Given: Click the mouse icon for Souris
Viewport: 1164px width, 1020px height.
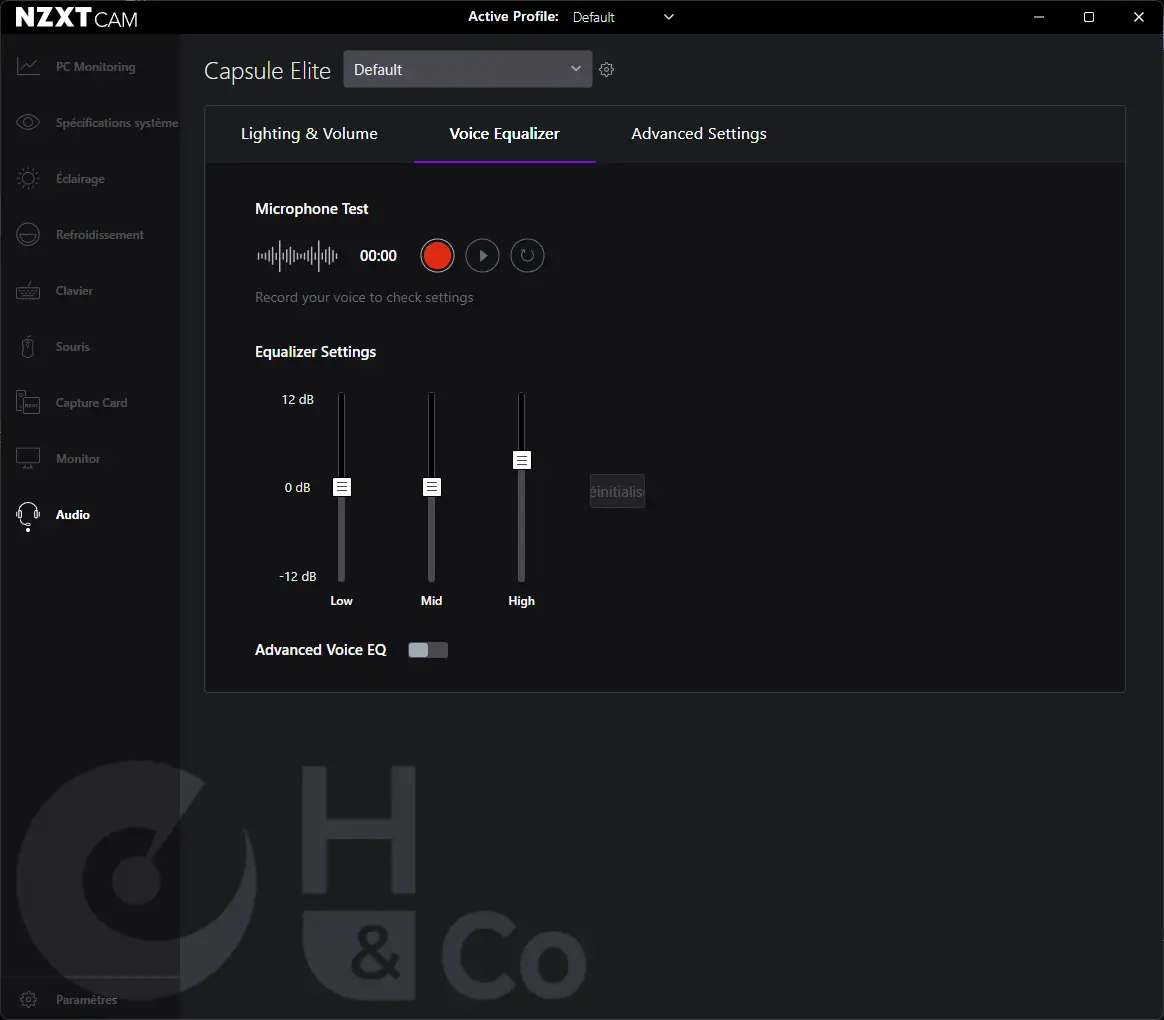Looking at the screenshot, I should 28,347.
